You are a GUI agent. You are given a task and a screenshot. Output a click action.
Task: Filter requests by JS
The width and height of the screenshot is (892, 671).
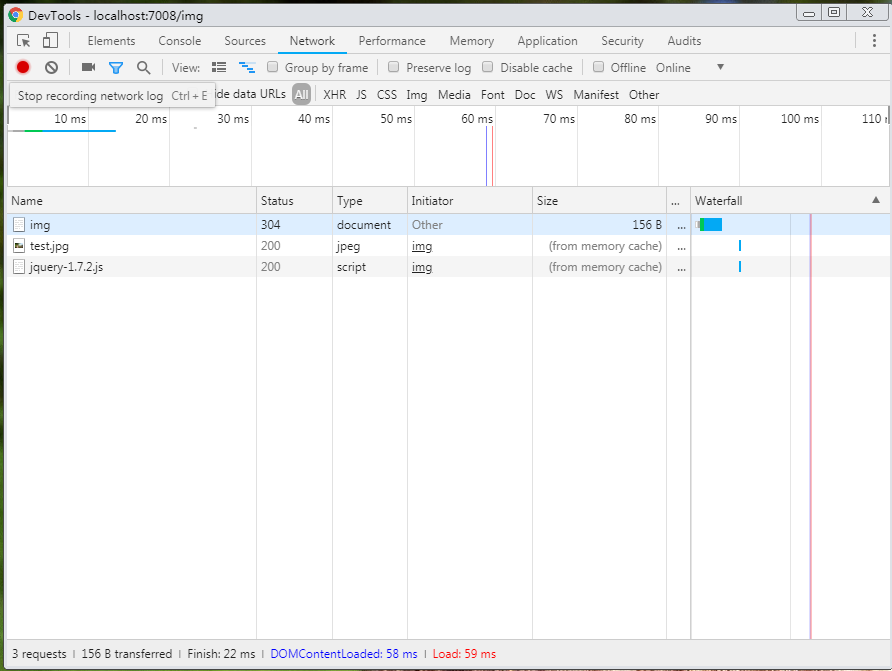point(361,94)
